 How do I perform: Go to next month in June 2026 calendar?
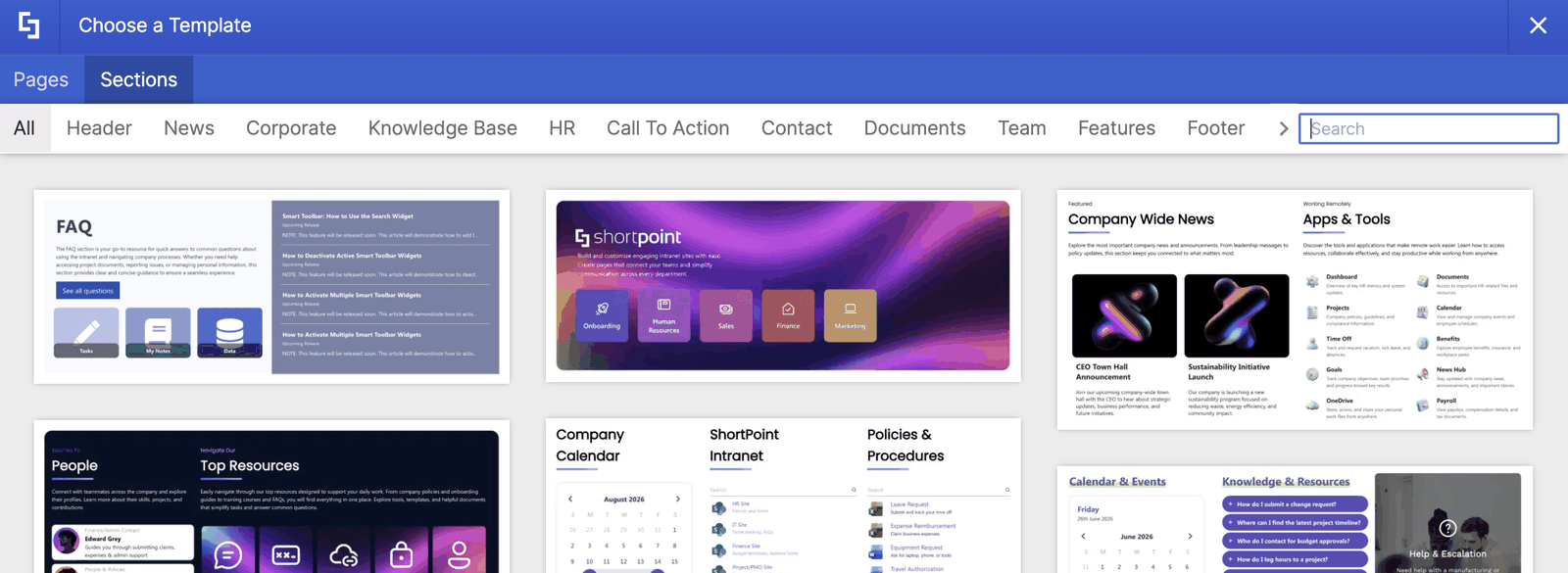point(1190,537)
